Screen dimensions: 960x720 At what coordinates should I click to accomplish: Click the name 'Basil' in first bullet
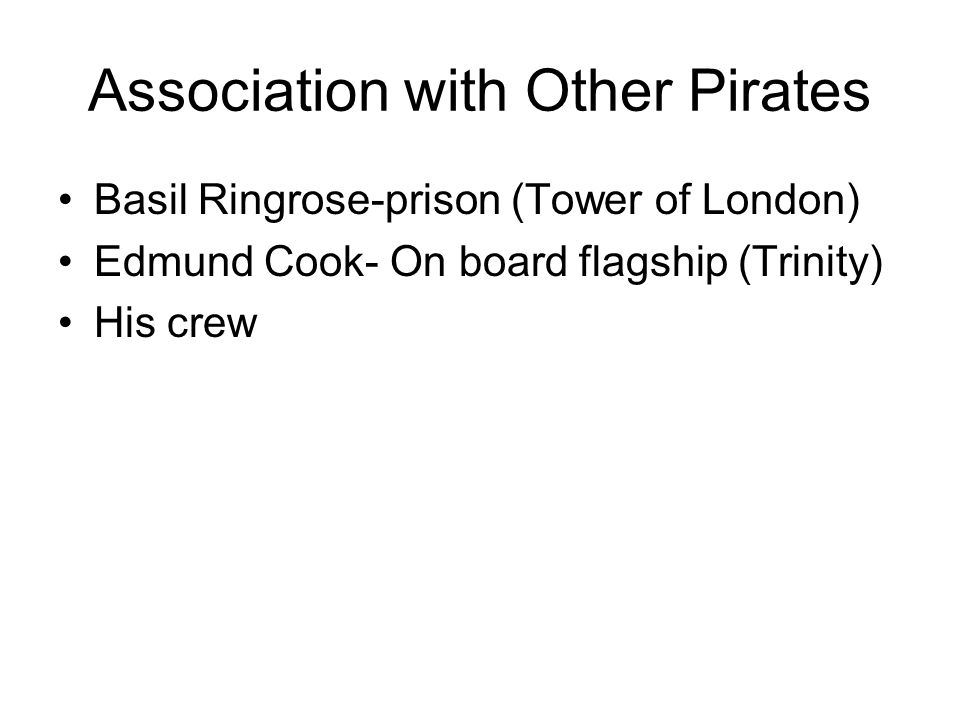click(x=140, y=200)
